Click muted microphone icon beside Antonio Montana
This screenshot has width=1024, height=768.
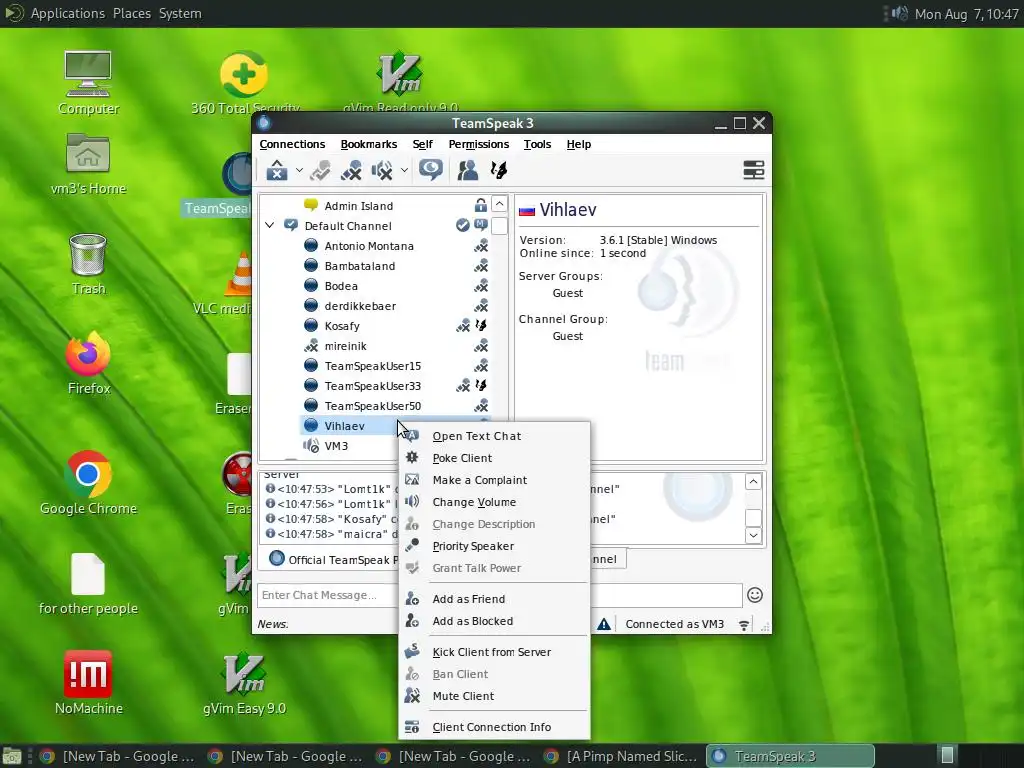pos(481,246)
